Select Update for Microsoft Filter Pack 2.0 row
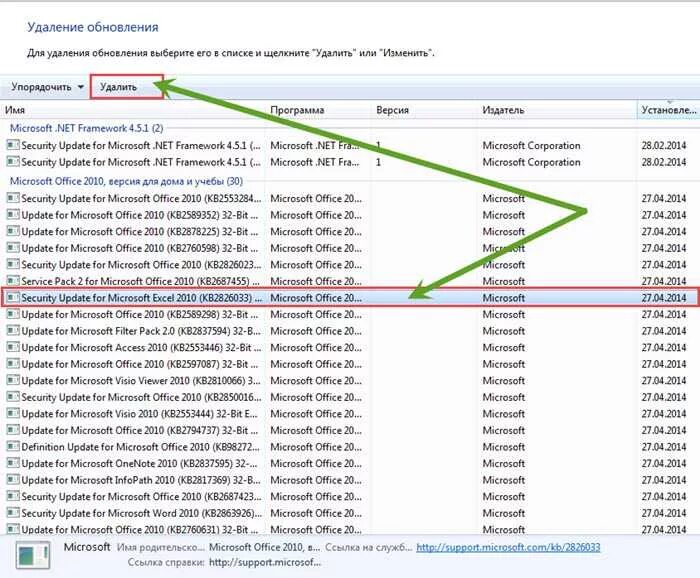 [350, 331]
